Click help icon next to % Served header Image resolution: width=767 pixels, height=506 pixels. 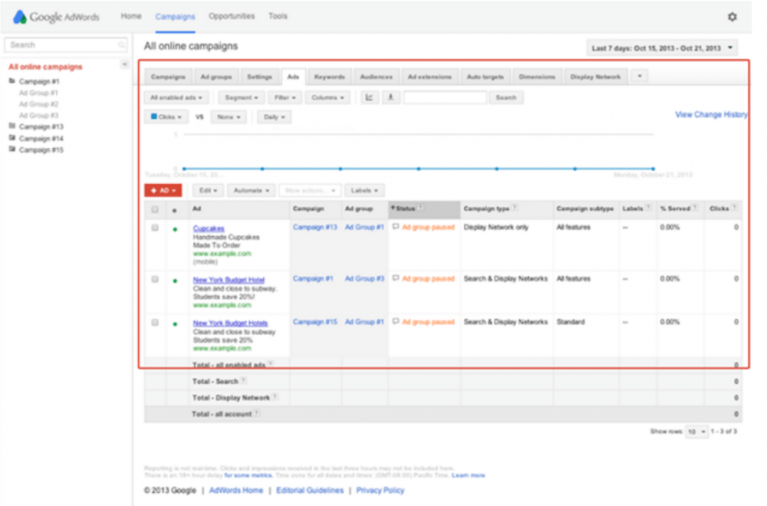point(695,208)
